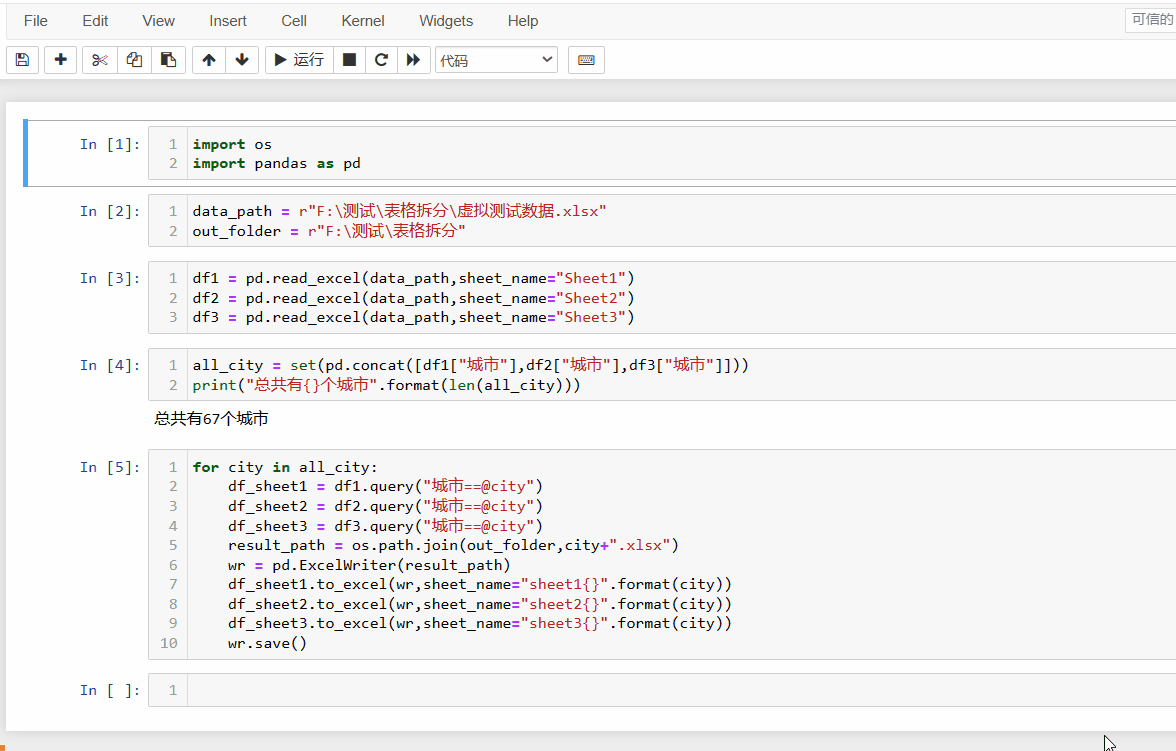Click the df_sheet3 = df3.query line
The height and width of the screenshot is (751, 1176).
point(386,526)
